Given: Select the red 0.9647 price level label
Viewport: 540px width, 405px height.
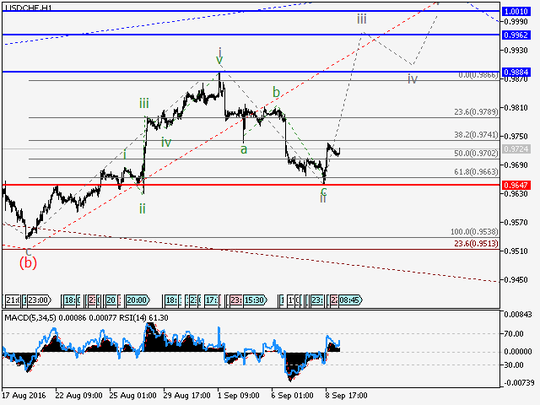Looking at the screenshot, I should click(516, 185).
